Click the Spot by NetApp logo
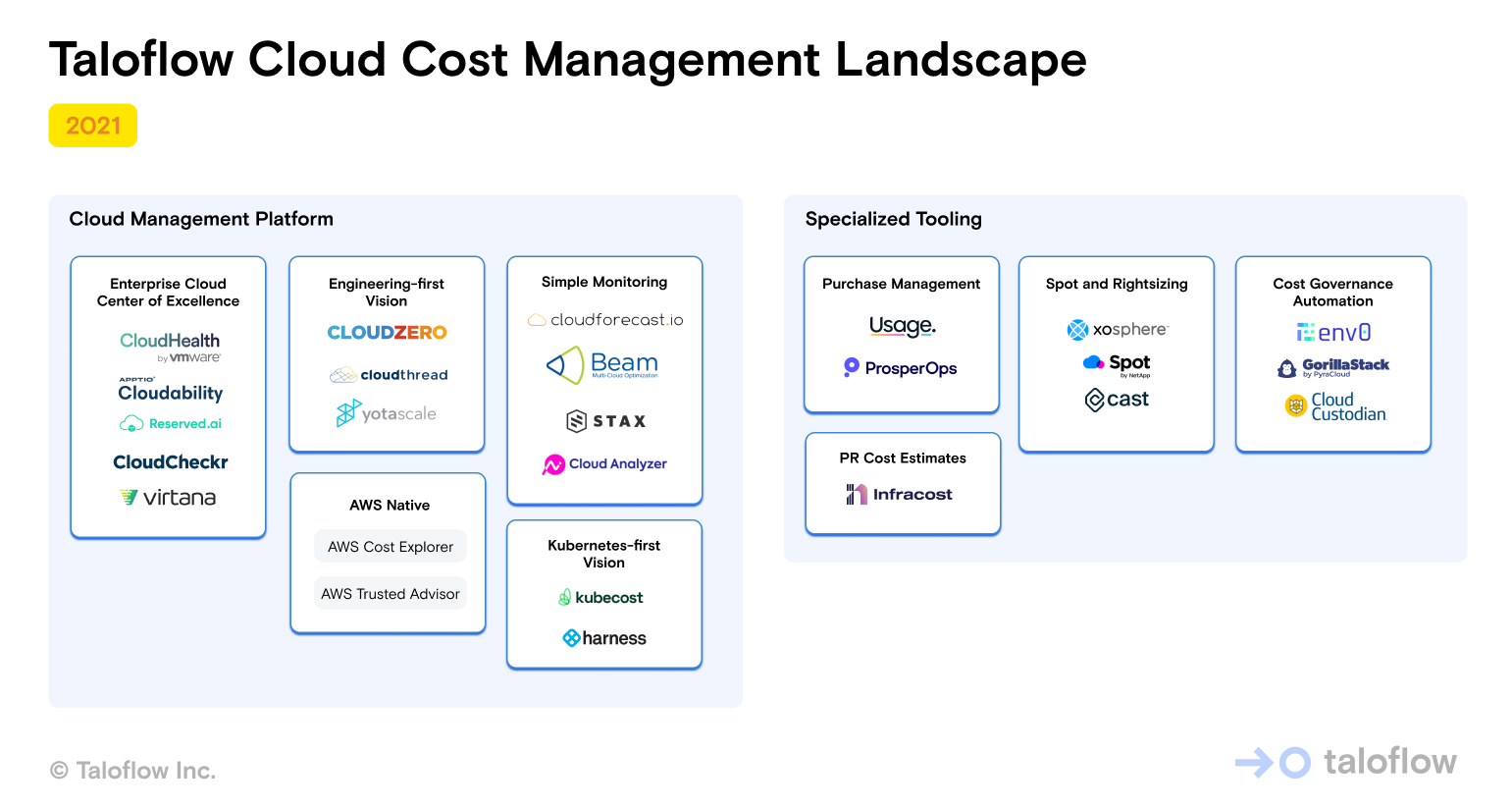The image size is (1512, 808). [x=1116, y=363]
